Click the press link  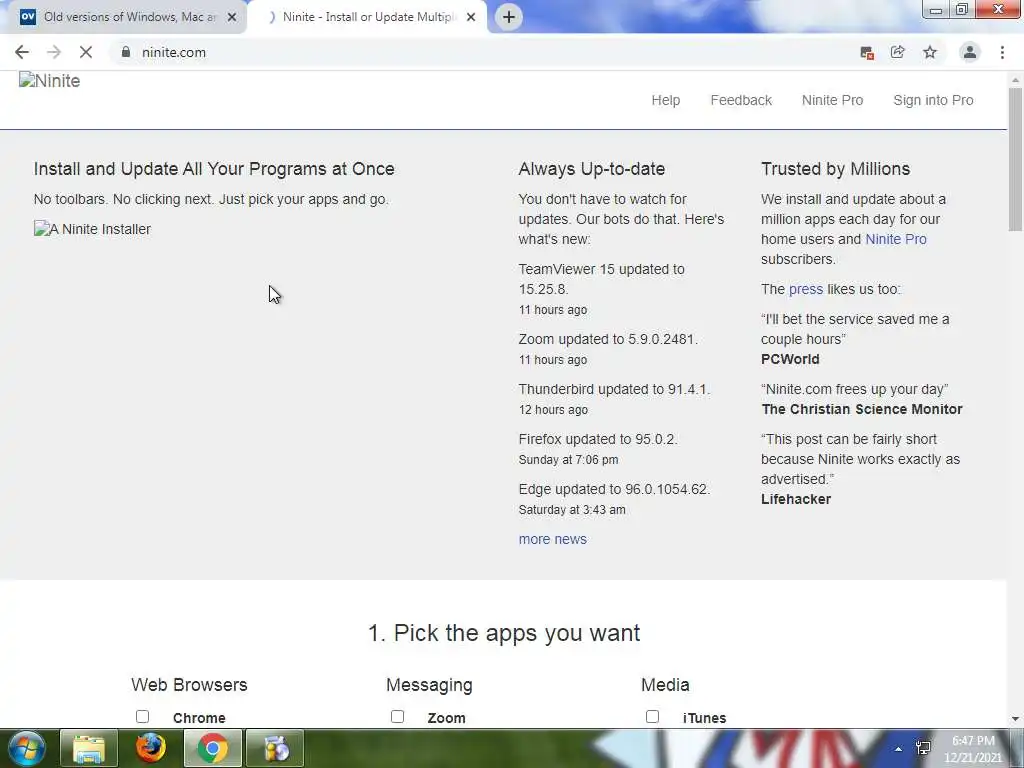(x=806, y=289)
